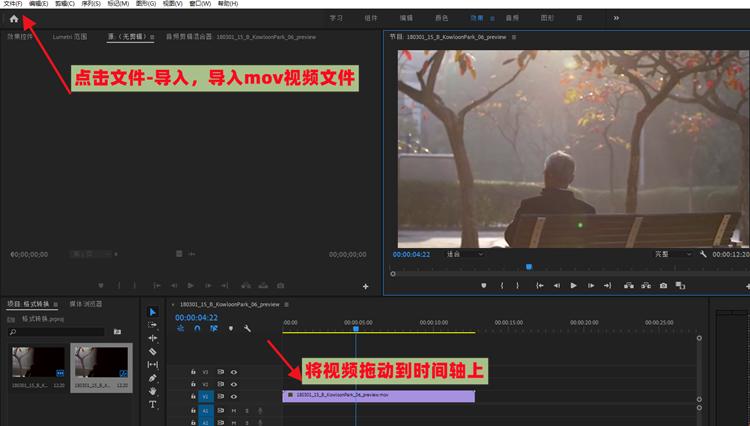Switch to the 音频 workspace
The width and height of the screenshot is (750, 426).
pos(512,18)
